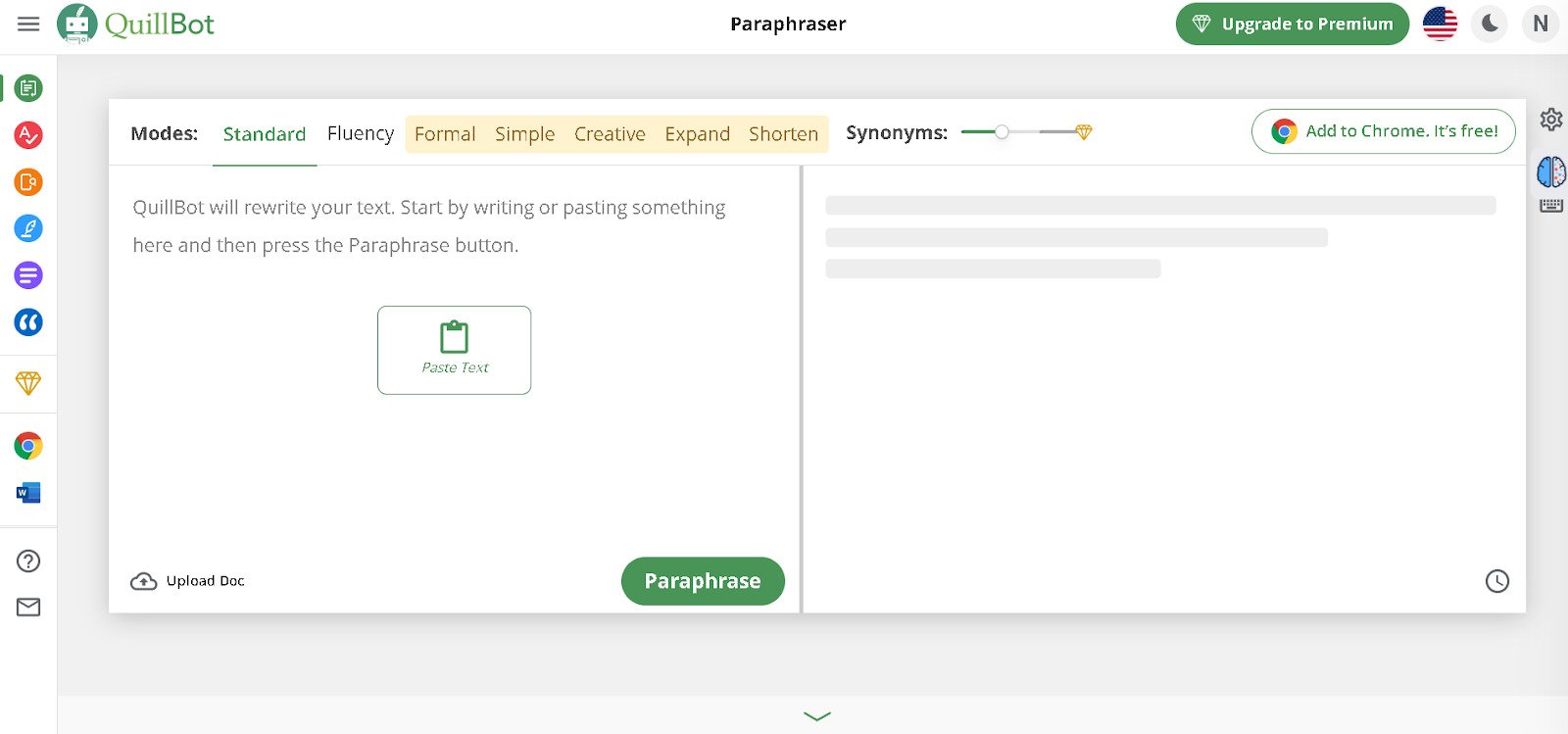1568x734 pixels.
Task: Toggle dark mode moon icon
Action: (1490, 24)
